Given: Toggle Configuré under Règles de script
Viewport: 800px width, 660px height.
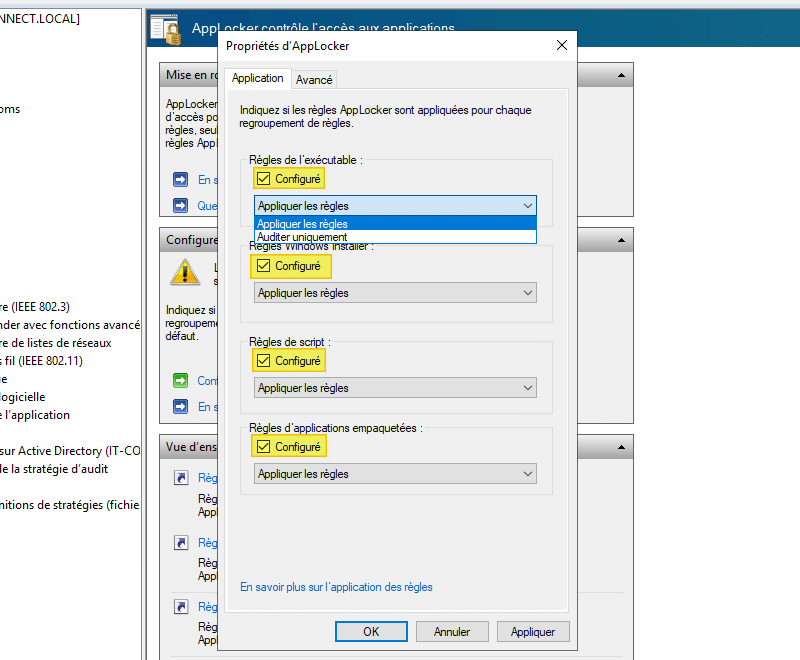Looking at the screenshot, I should [x=263, y=361].
